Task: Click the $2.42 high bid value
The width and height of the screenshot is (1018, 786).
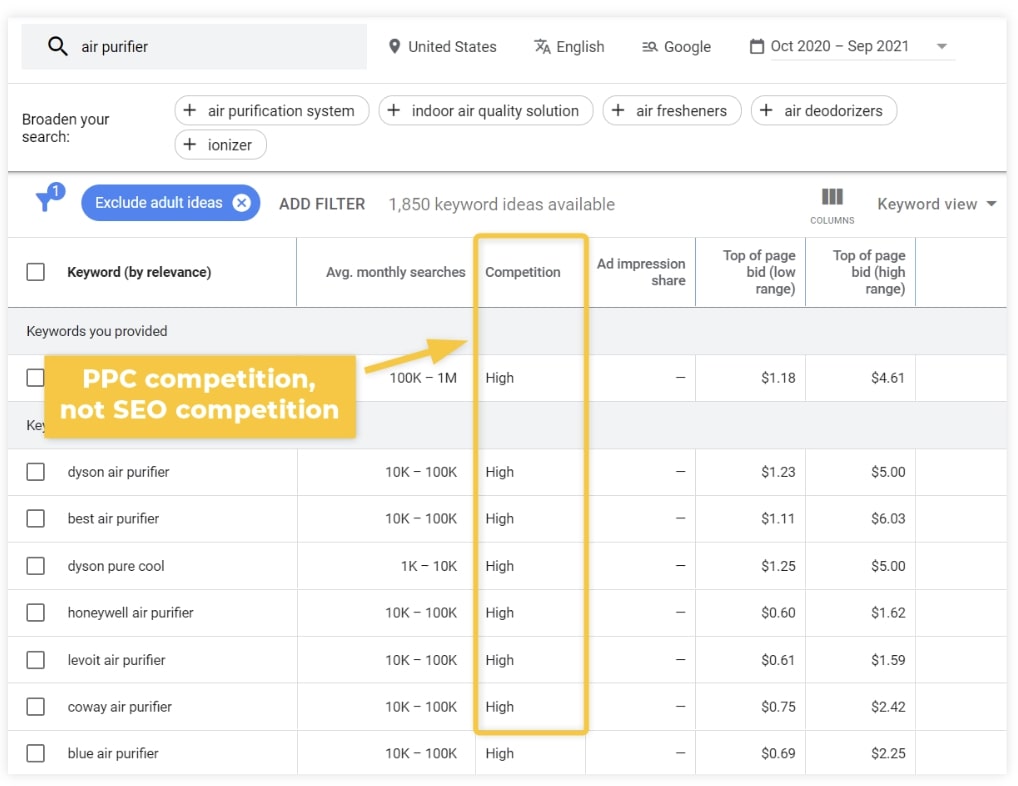Action: pos(888,707)
